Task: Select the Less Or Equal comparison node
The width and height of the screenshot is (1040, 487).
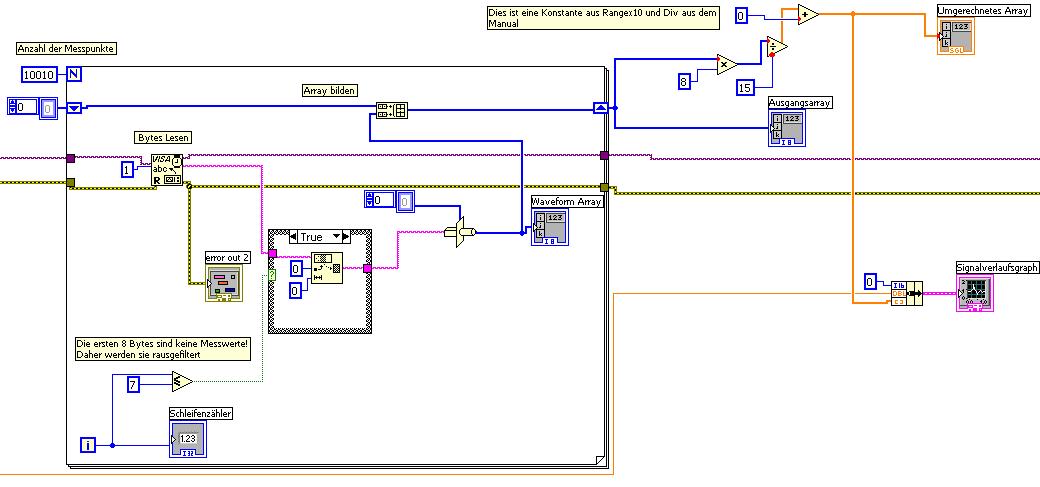Action: tap(181, 382)
